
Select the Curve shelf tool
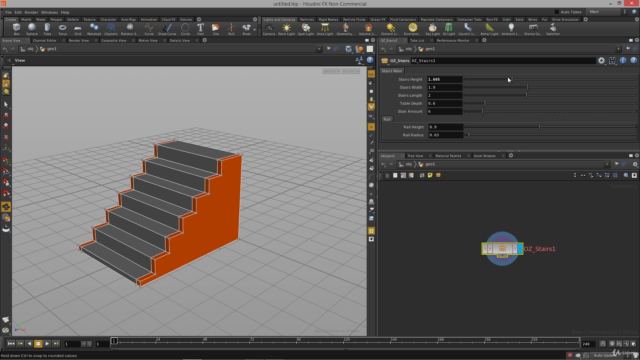pyautogui.click(x=149, y=29)
